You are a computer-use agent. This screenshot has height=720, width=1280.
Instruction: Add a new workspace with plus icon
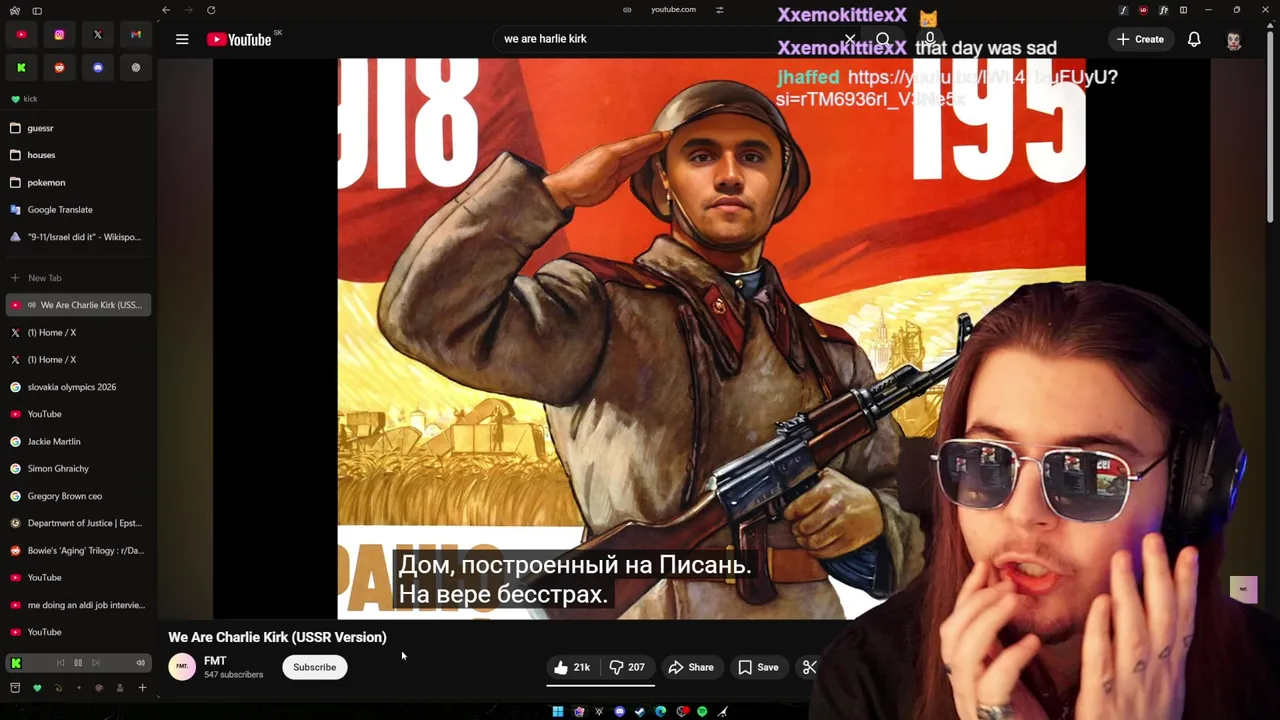click(x=142, y=688)
